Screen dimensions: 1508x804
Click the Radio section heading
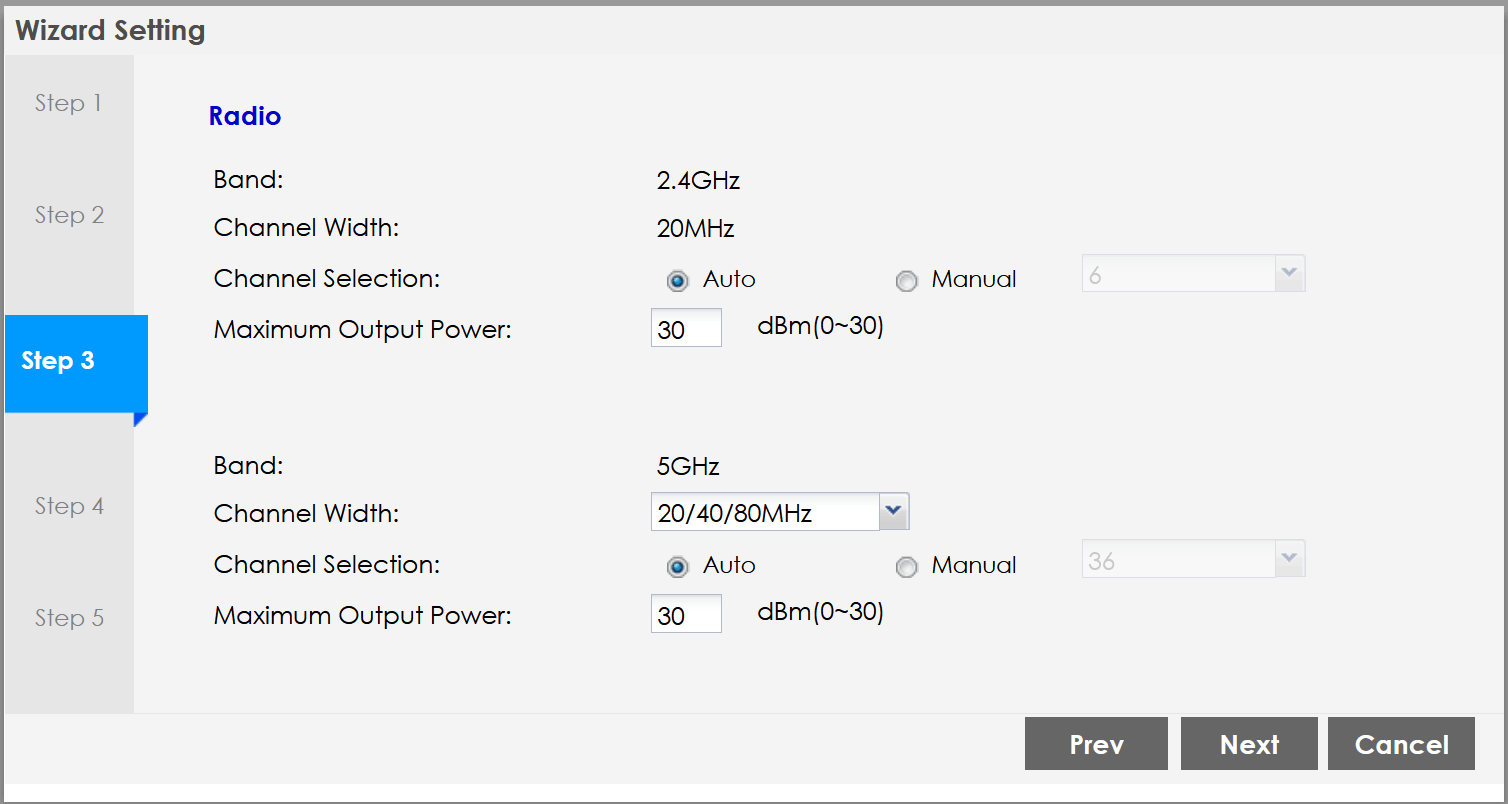pos(245,117)
